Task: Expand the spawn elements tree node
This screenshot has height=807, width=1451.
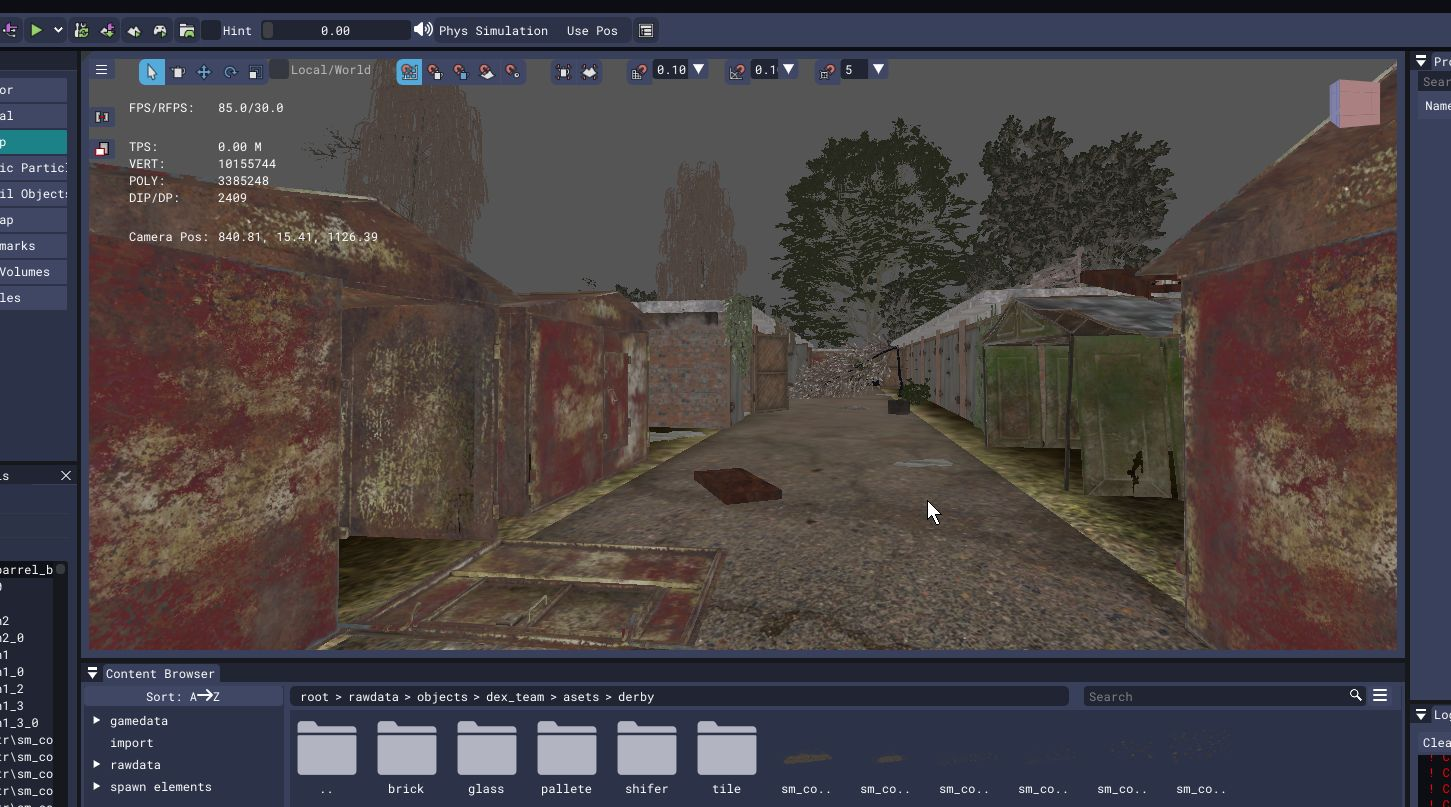Action: [x=97, y=786]
